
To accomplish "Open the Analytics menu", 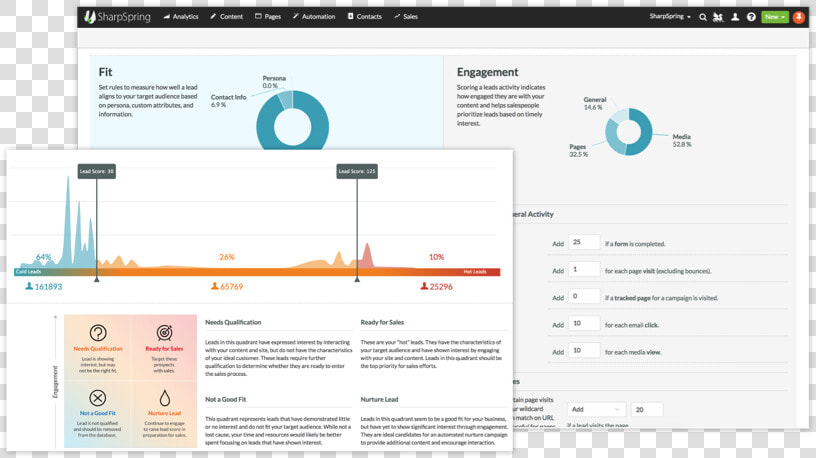I will click(181, 17).
